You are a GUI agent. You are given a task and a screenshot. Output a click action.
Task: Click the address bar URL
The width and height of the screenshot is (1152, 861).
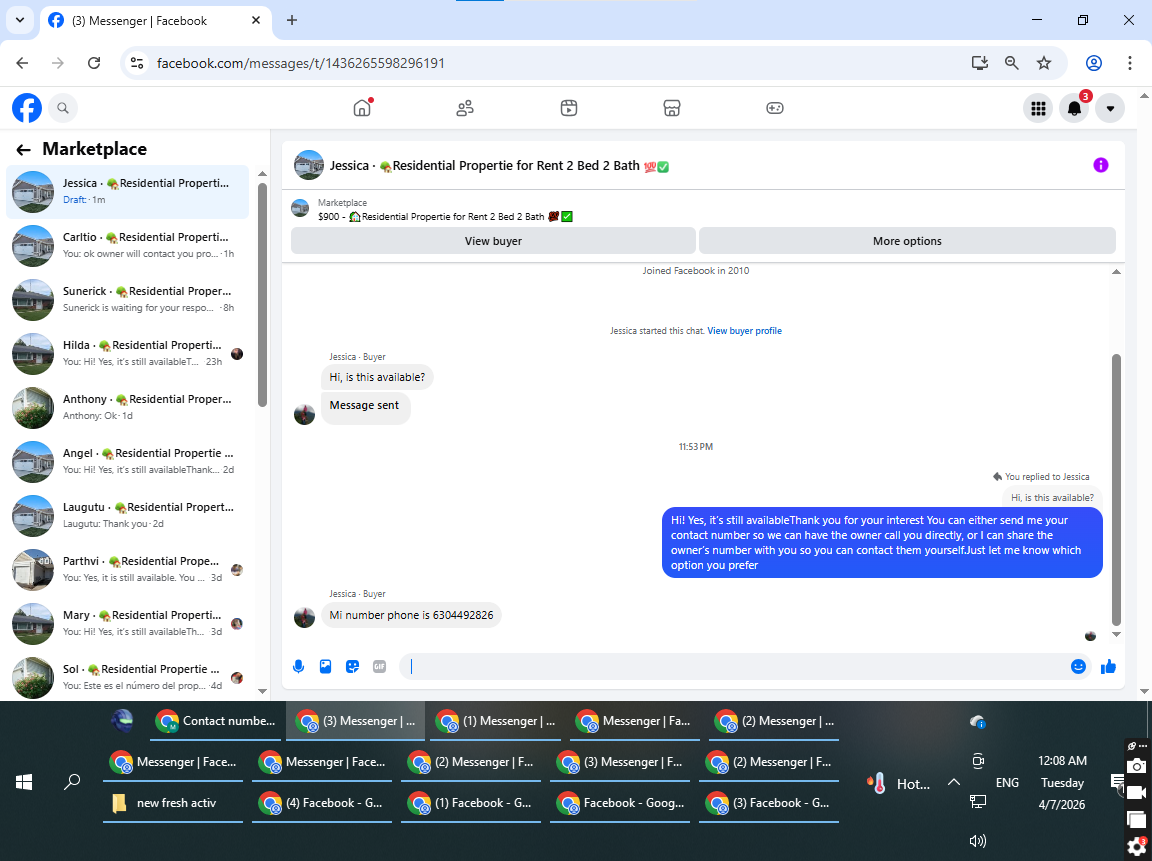(300, 63)
